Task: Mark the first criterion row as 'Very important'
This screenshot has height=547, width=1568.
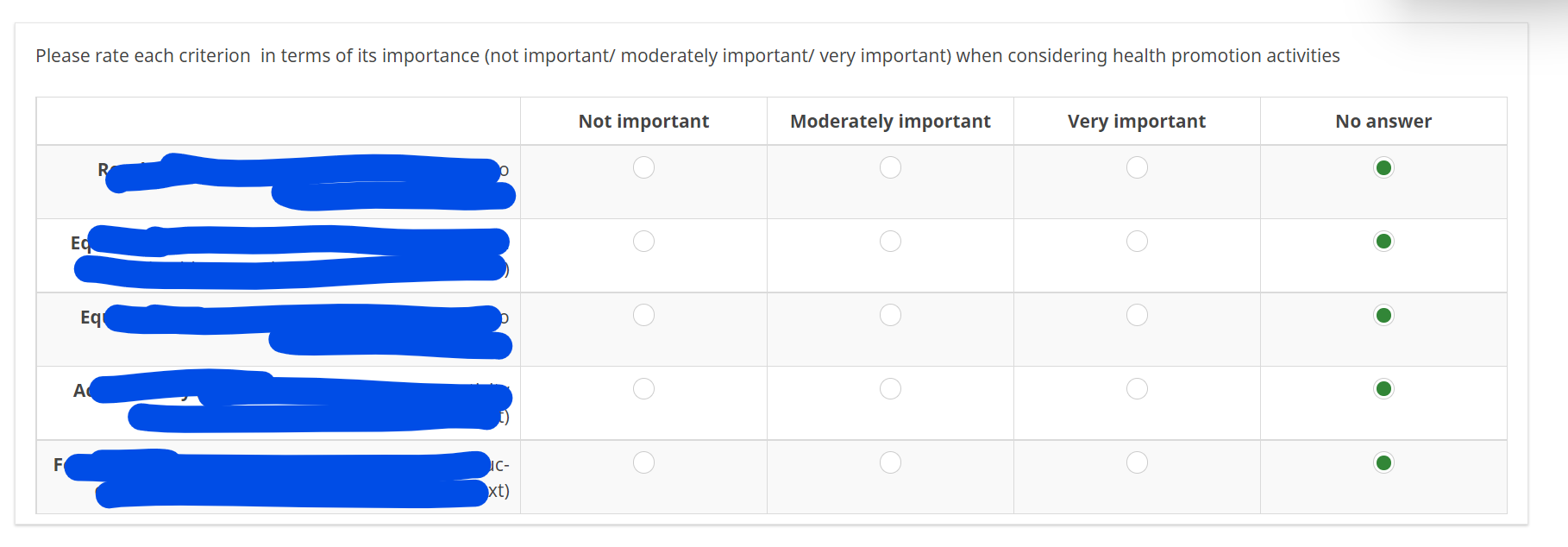Action: point(1137,167)
